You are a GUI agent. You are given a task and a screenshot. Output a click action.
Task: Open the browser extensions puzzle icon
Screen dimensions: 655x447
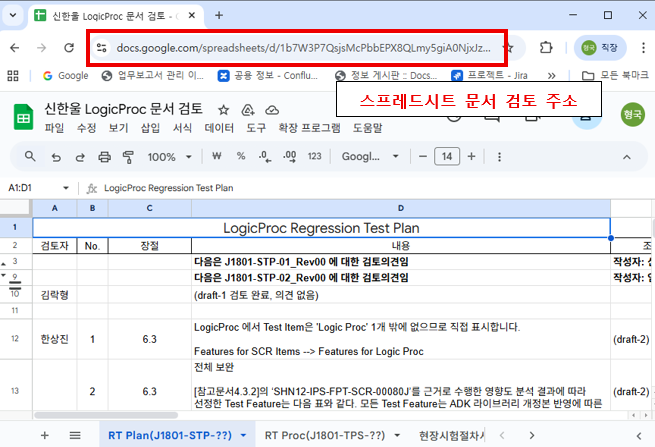tap(546, 47)
